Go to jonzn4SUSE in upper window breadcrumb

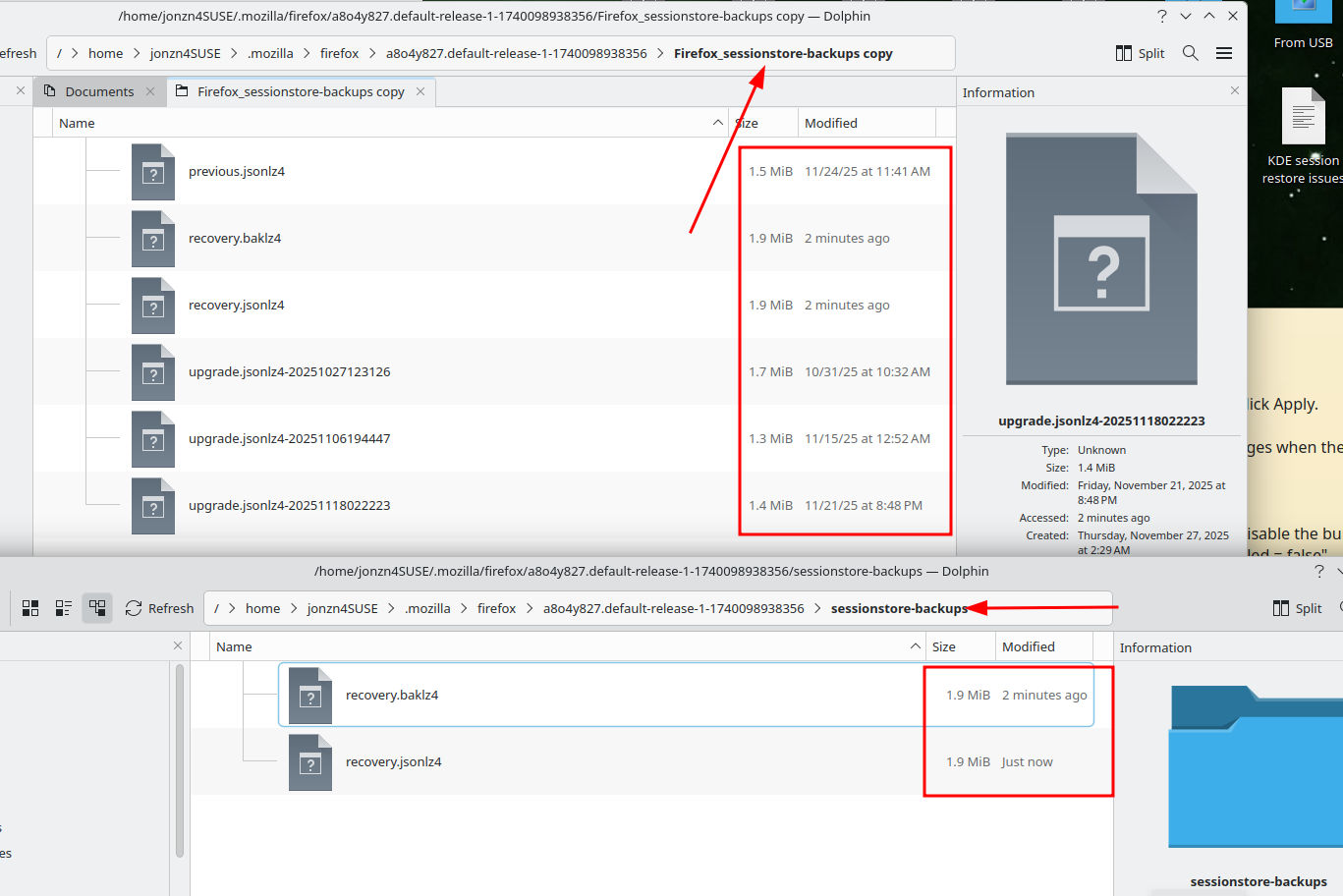pos(186,53)
